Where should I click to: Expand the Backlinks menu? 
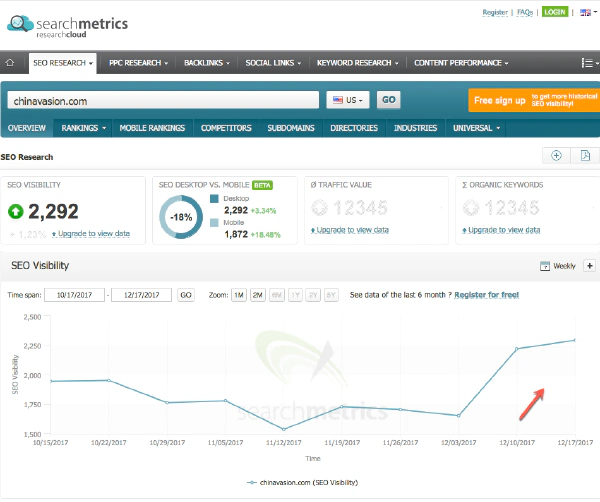207,63
